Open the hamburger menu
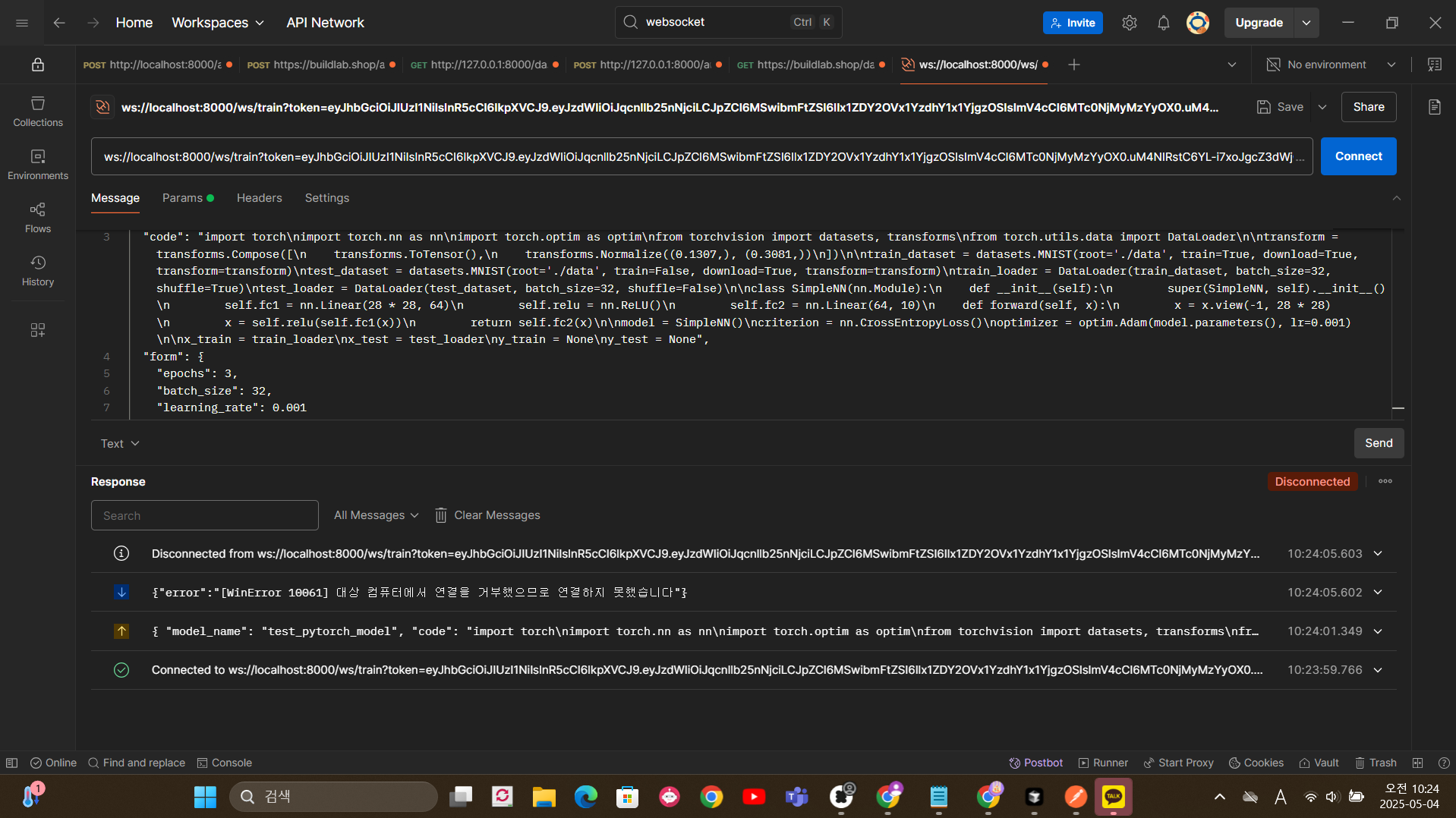This screenshot has height=818, width=1456. (x=22, y=23)
